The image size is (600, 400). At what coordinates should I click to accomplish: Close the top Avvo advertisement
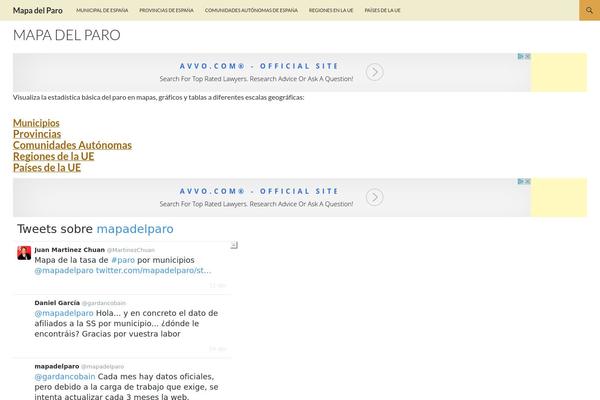pos(528,56)
